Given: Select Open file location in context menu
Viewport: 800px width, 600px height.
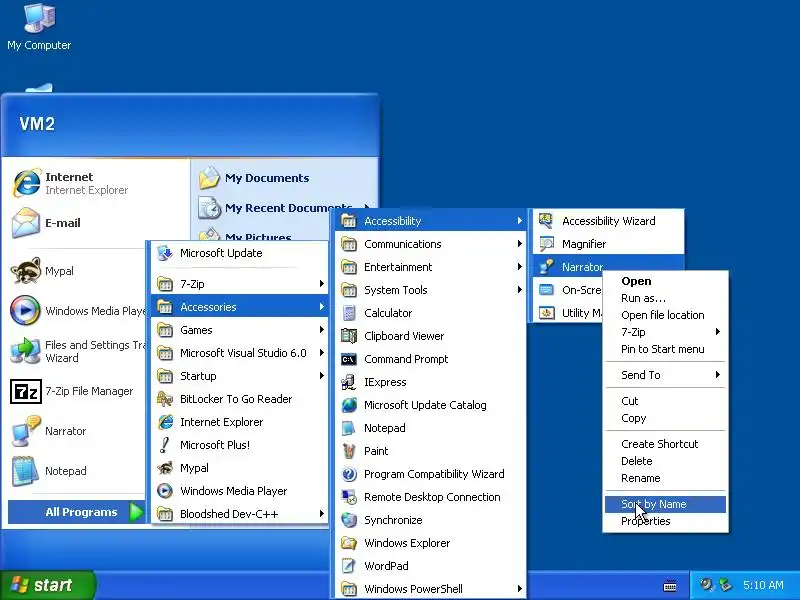Looking at the screenshot, I should coord(665,315).
